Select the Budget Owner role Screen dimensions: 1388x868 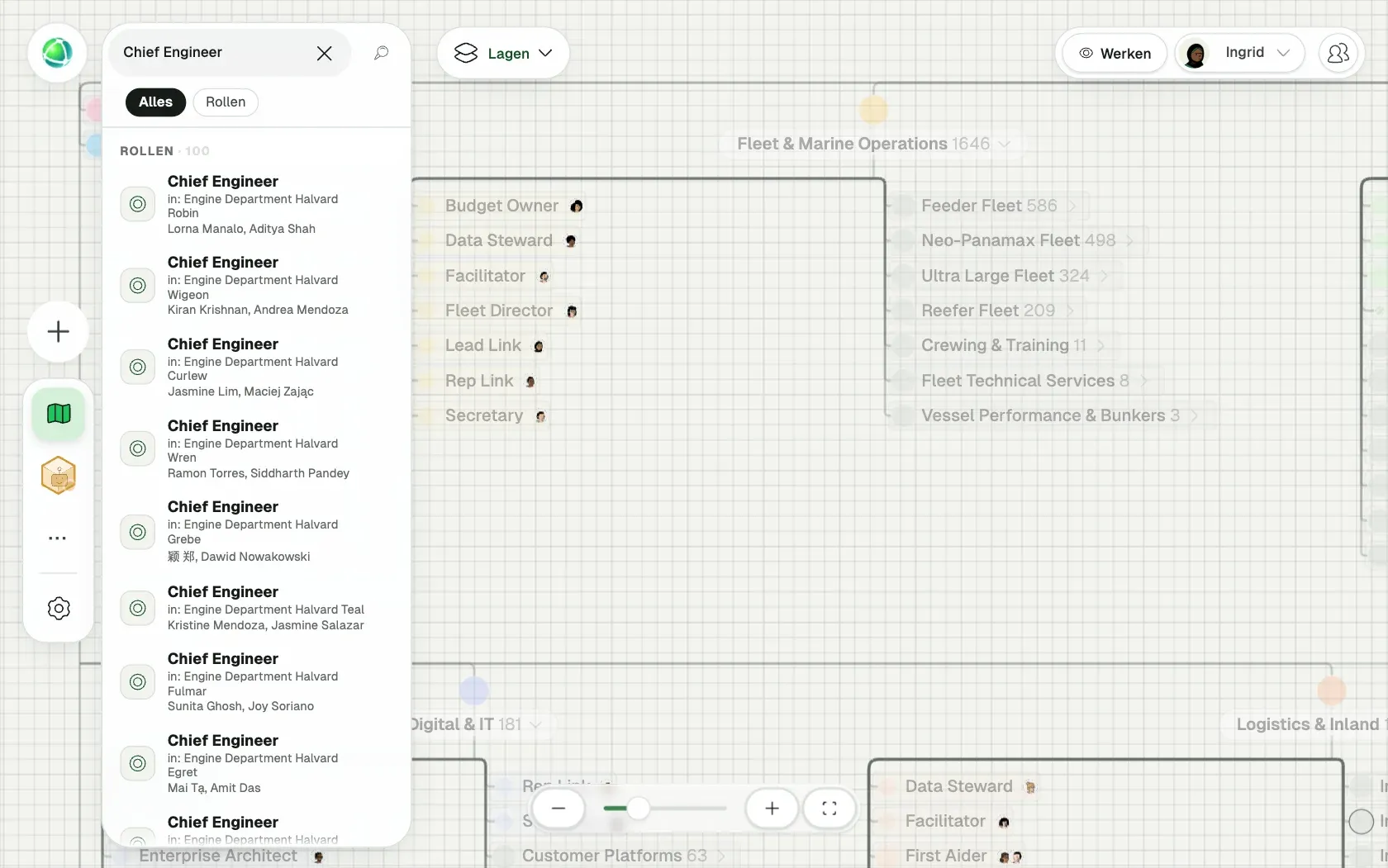coord(501,206)
